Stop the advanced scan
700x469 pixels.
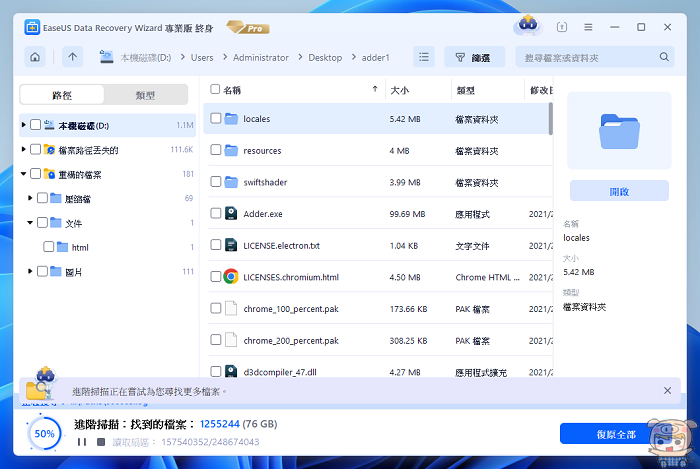click(x=100, y=441)
